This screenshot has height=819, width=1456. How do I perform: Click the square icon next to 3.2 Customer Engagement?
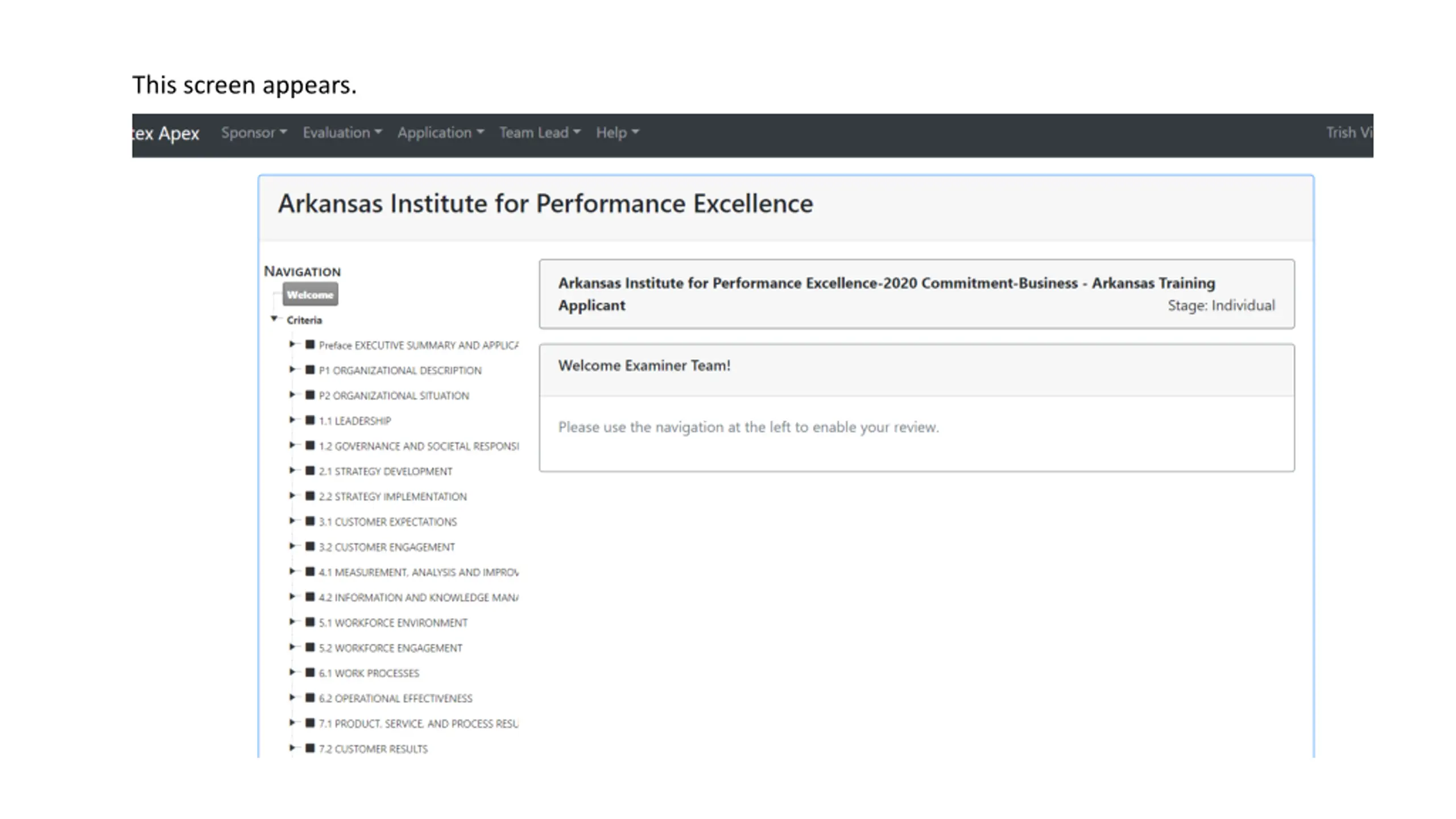[310, 546]
